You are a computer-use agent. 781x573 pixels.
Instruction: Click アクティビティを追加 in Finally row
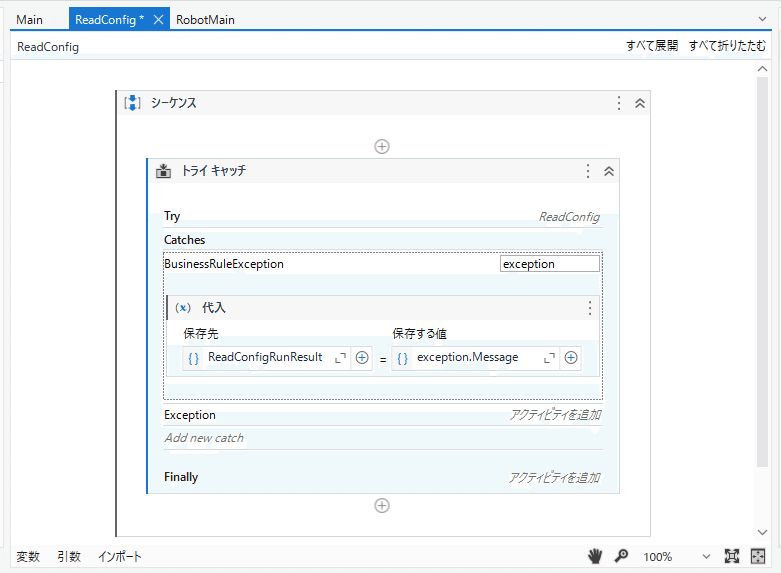554,478
